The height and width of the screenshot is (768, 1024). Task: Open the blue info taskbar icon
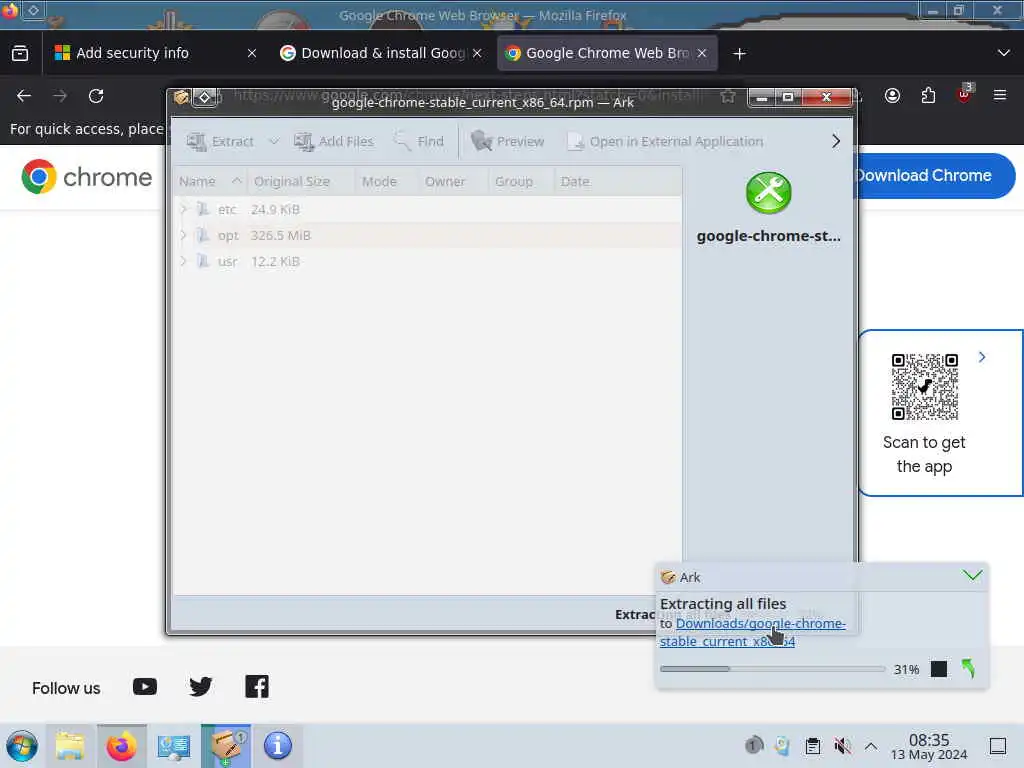pyautogui.click(x=278, y=746)
